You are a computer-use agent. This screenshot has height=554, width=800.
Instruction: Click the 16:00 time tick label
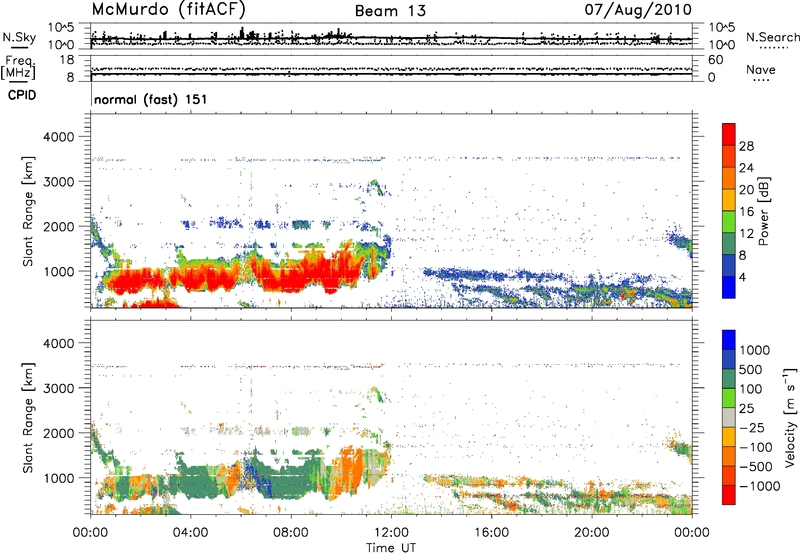coord(491,533)
